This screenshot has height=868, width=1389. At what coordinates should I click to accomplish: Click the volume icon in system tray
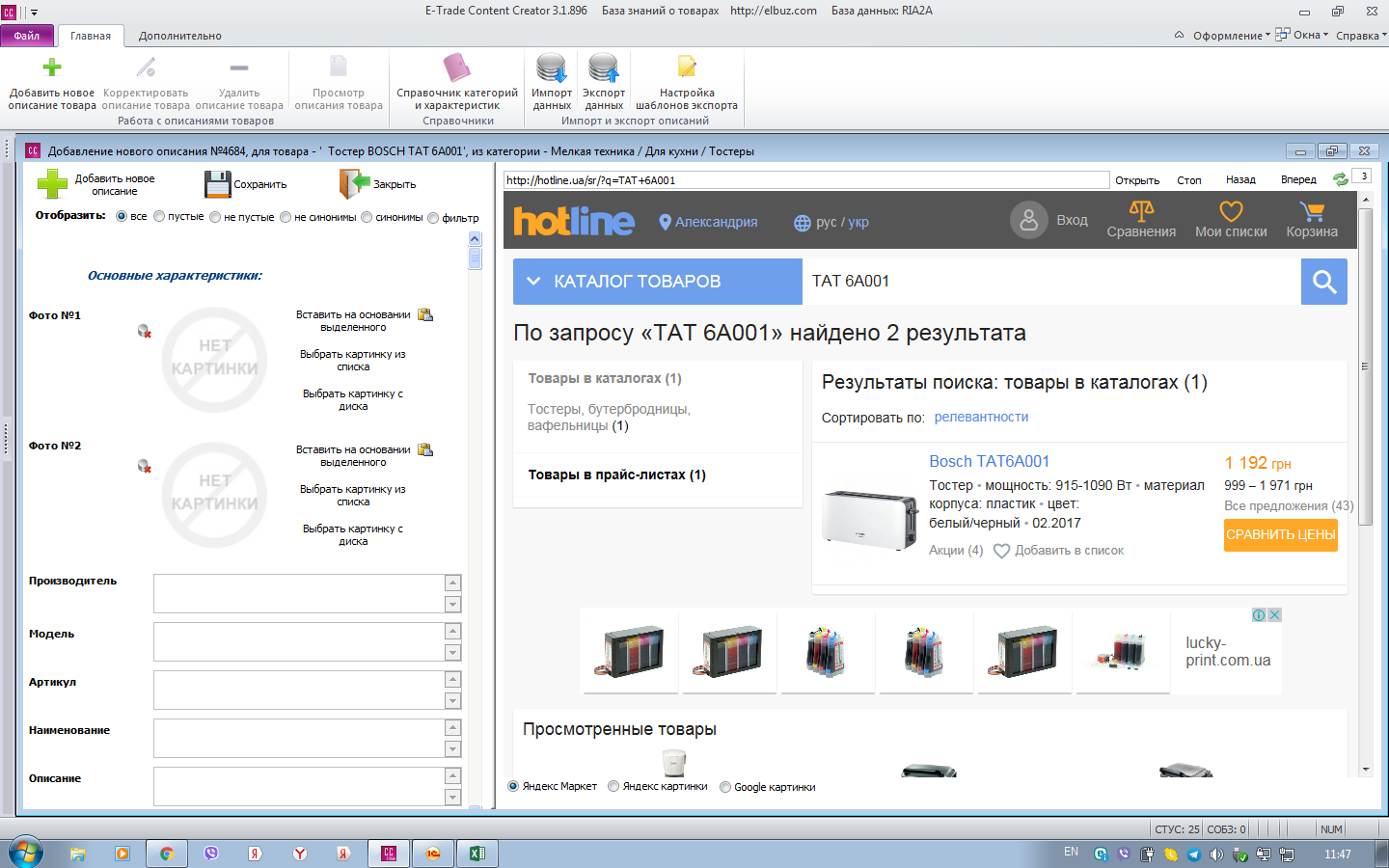(1216, 854)
